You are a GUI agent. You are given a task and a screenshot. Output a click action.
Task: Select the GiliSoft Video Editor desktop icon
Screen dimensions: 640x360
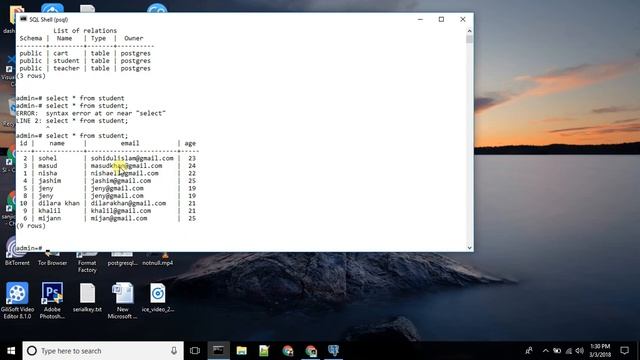point(17,300)
